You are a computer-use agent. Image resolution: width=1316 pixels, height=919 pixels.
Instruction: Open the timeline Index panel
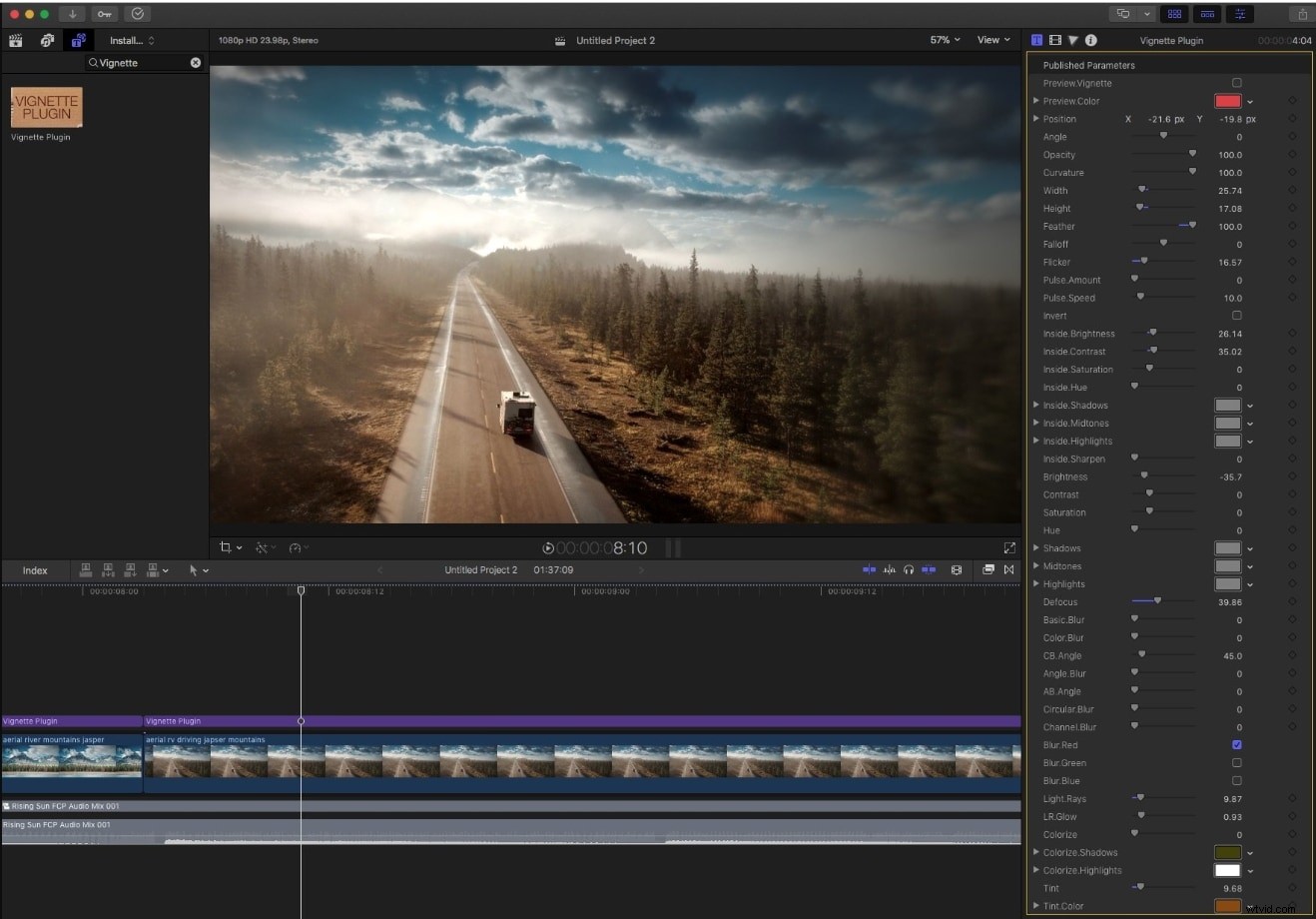(x=34, y=570)
